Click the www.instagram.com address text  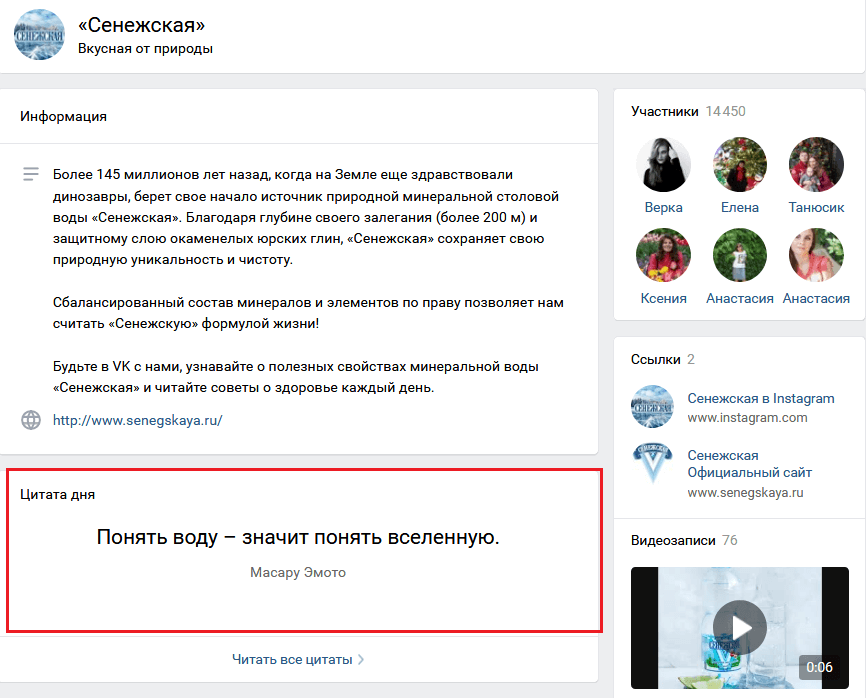[x=747, y=418]
